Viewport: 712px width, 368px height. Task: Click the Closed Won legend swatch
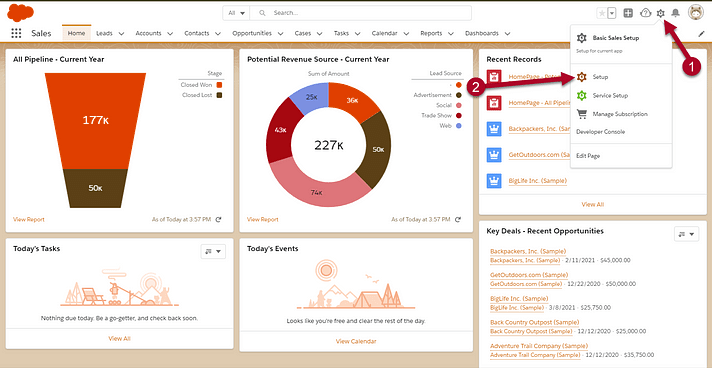click(219, 85)
